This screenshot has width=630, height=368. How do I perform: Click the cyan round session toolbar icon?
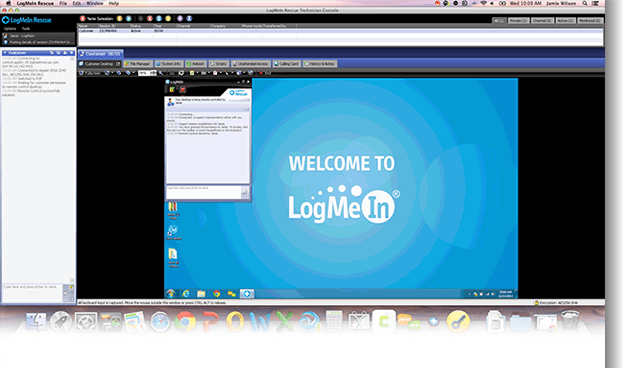coord(129,18)
